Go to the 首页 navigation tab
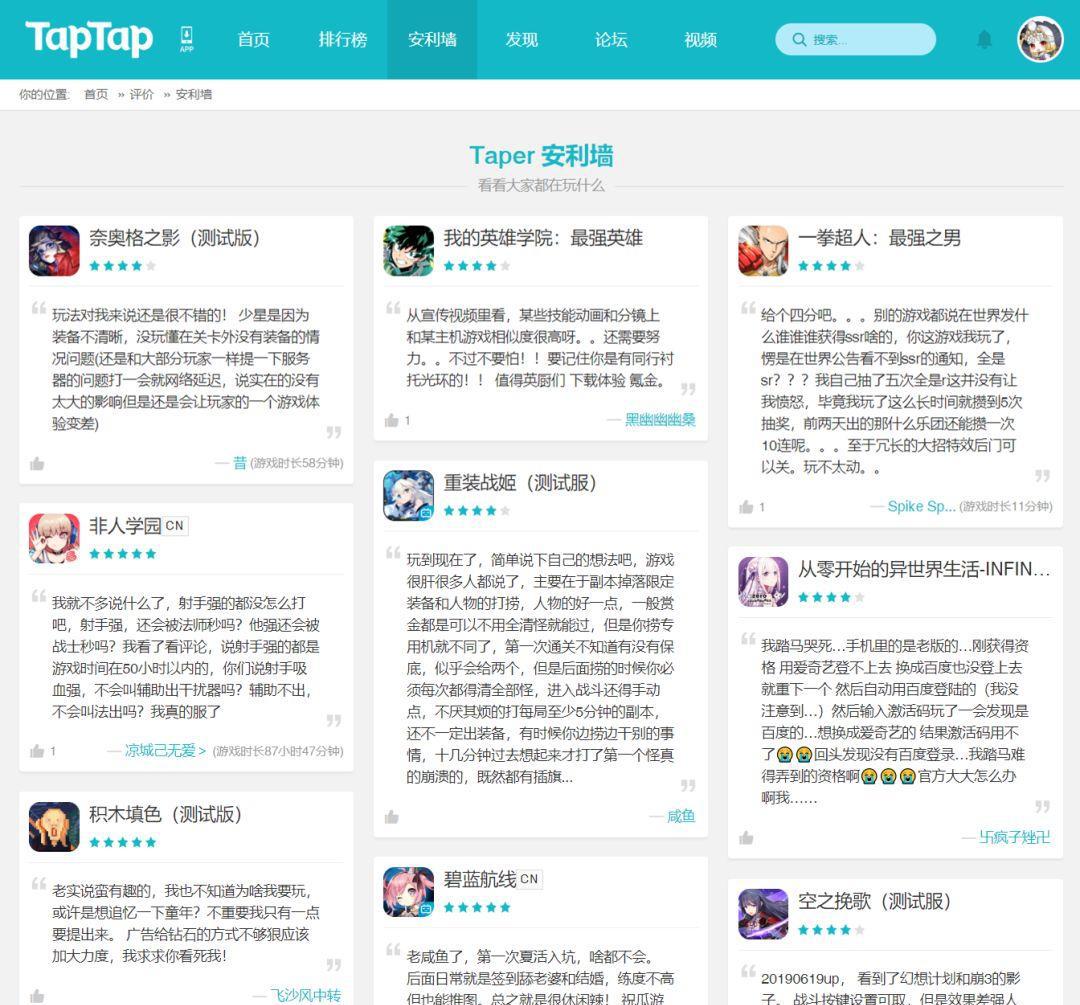The image size is (1080, 1005). click(x=253, y=40)
